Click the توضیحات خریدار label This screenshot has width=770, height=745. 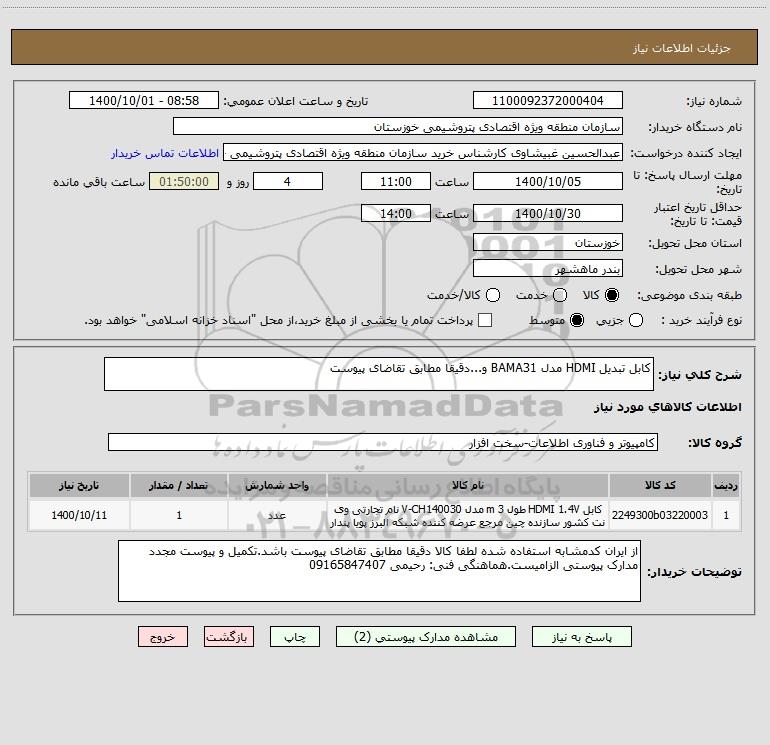click(x=694, y=572)
